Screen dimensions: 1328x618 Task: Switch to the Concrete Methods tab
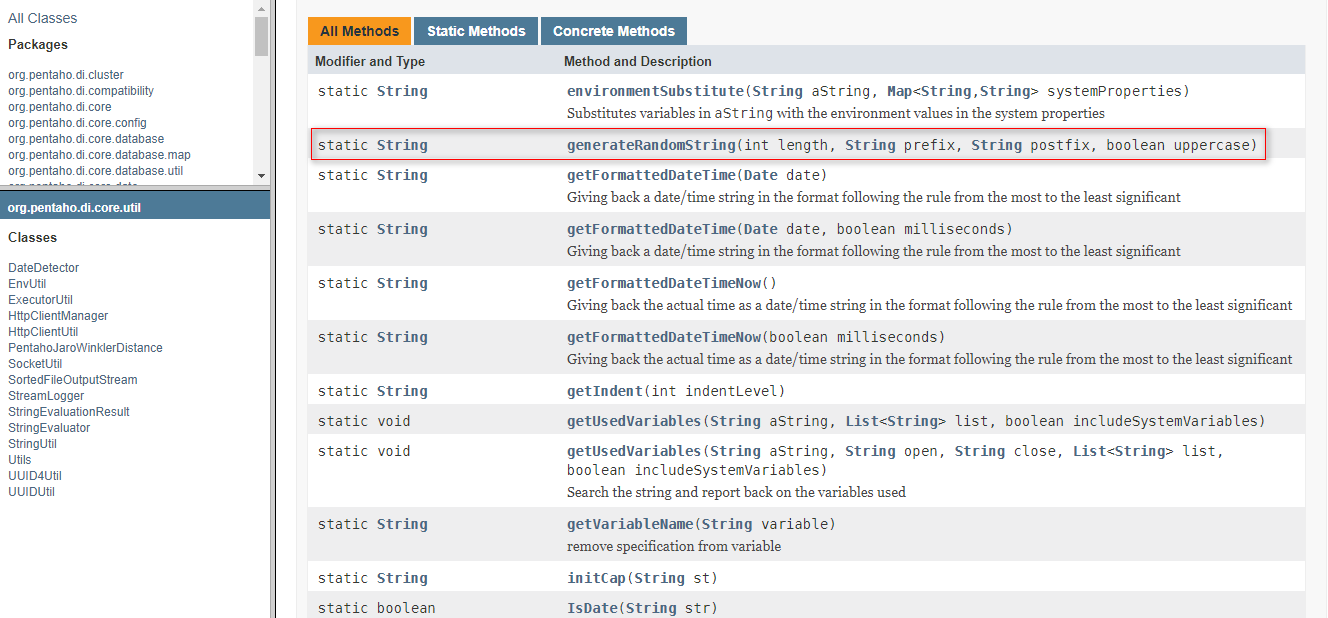point(613,31)
